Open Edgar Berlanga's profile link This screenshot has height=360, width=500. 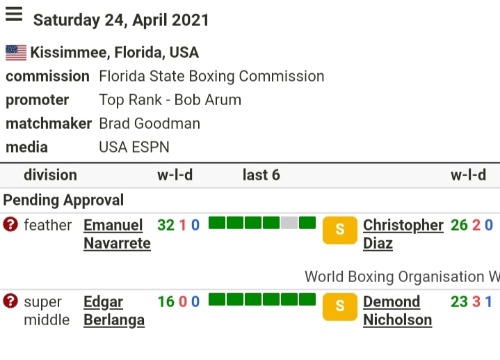[114, 311]
